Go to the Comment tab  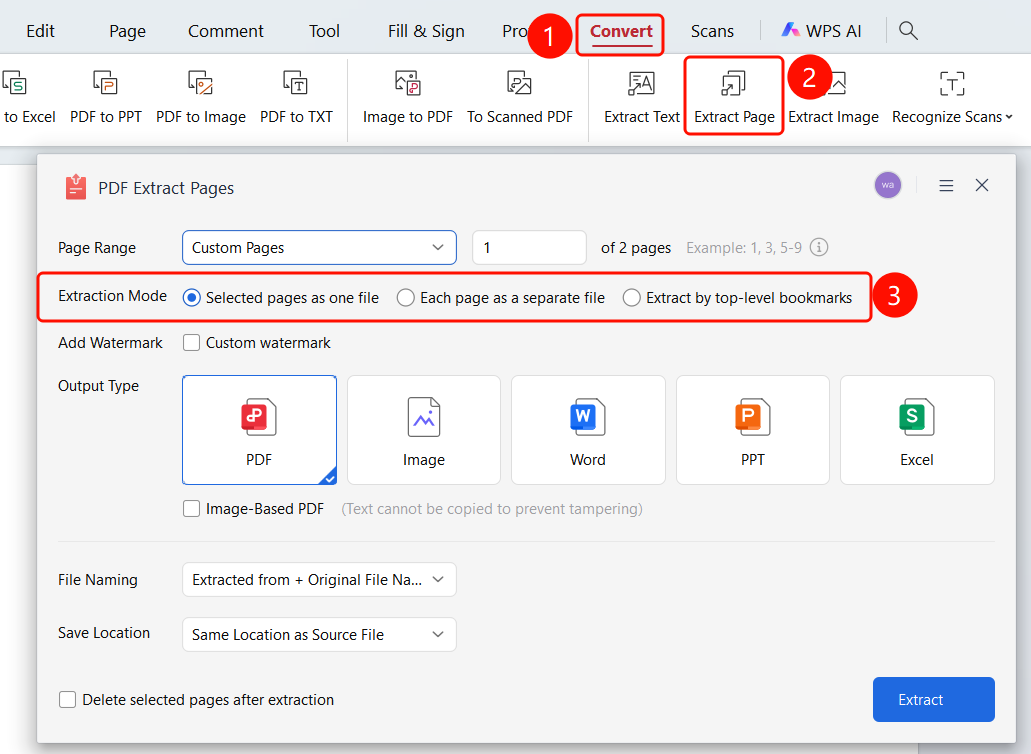226,31
